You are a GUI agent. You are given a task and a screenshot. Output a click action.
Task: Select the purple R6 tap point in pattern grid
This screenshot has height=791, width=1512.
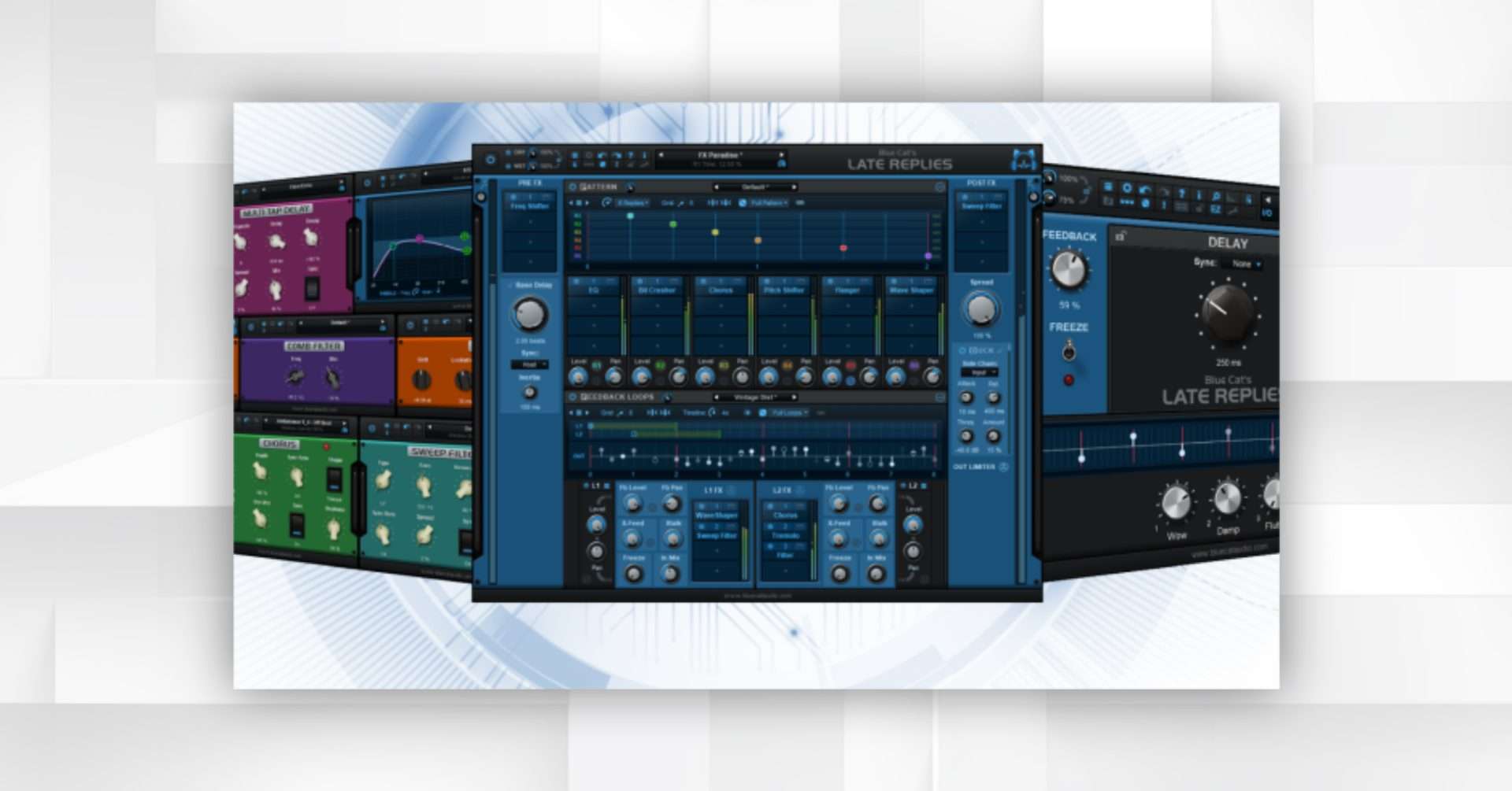tap(928, 256)
